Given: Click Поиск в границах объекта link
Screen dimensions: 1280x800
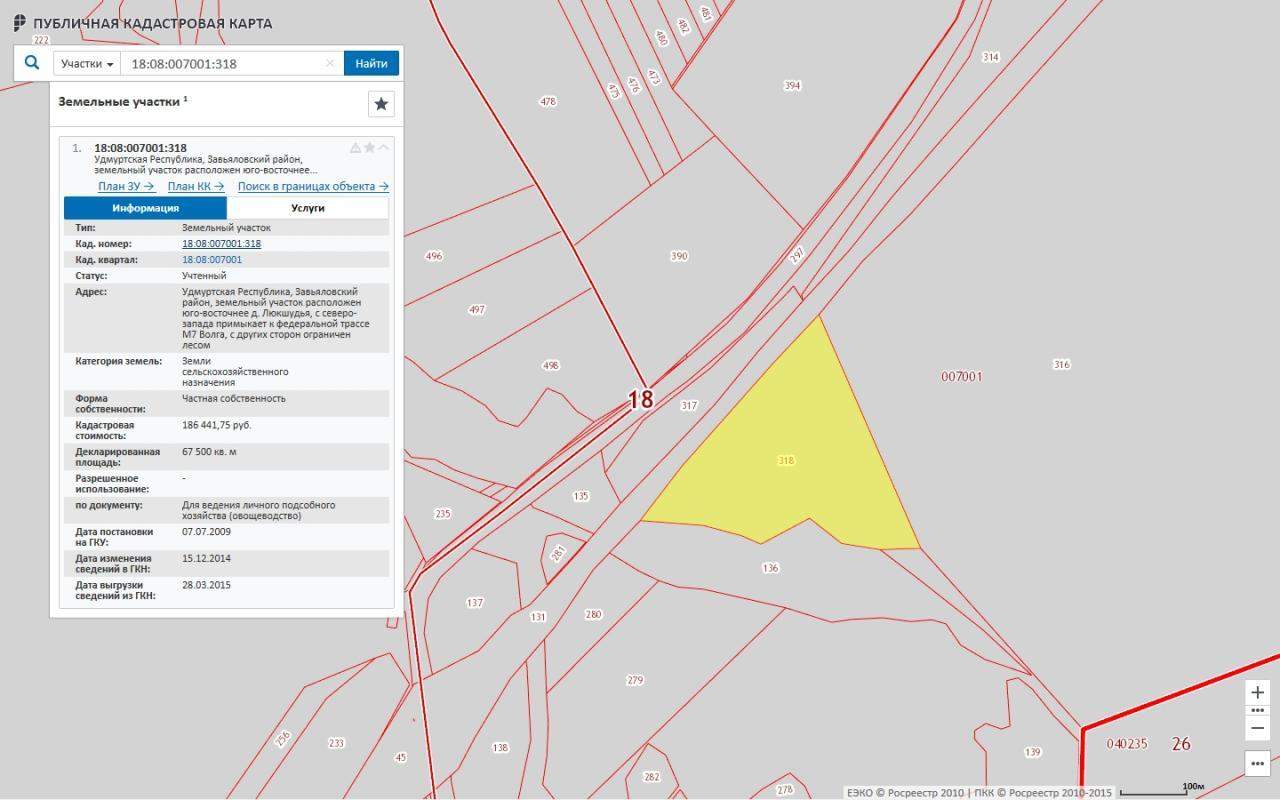Looking at the screenshot, I should [x=313, y=186].
